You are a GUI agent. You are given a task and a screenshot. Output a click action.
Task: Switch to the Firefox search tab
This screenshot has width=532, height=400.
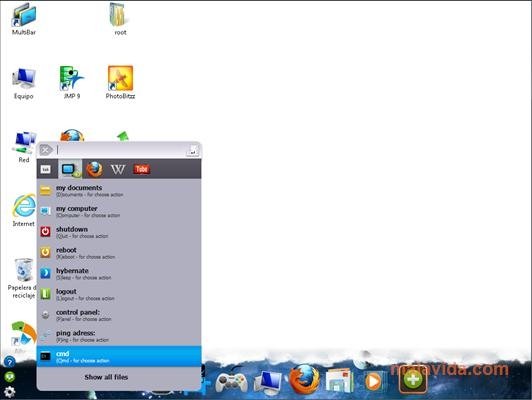95,169
